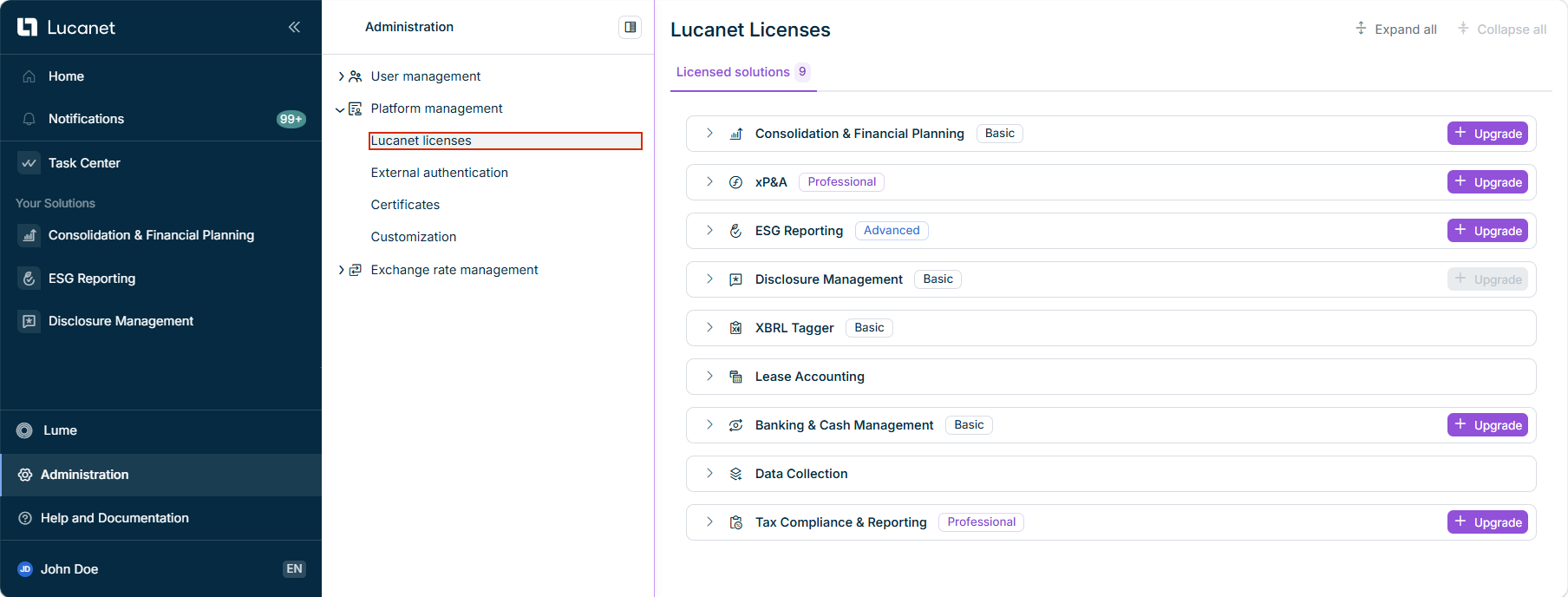Click the 99+ notifications badge
This screenshot has height=597, width=1568.
(x=291, y=119)
